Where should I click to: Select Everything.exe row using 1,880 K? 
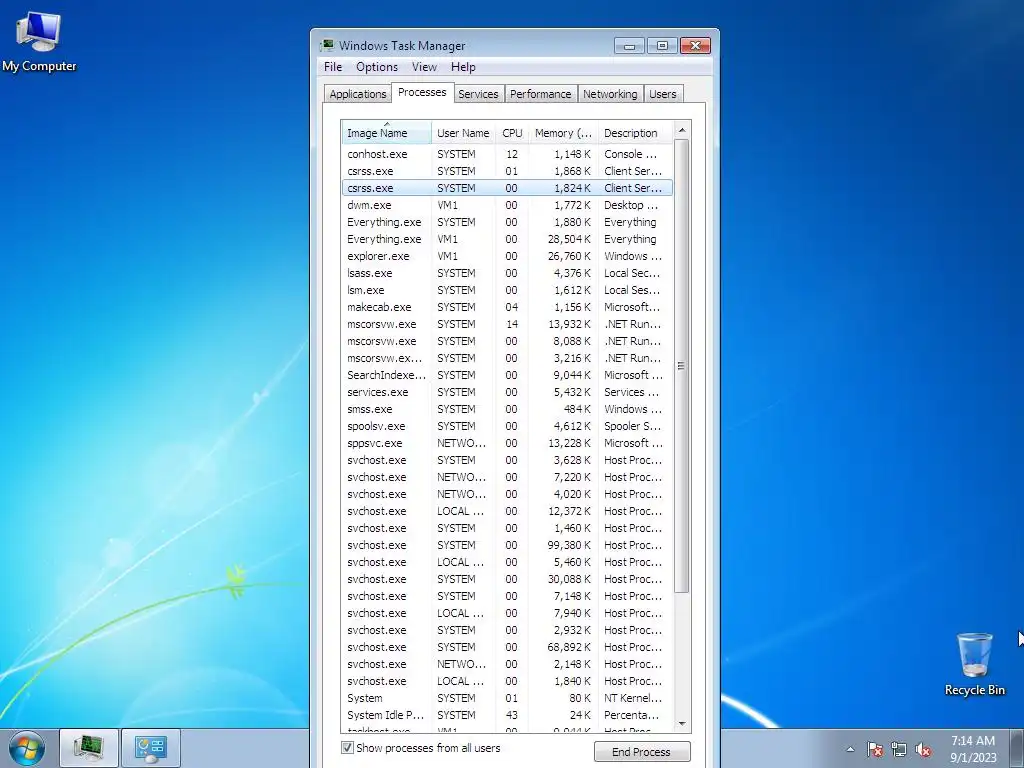click(x=507, y=222)
